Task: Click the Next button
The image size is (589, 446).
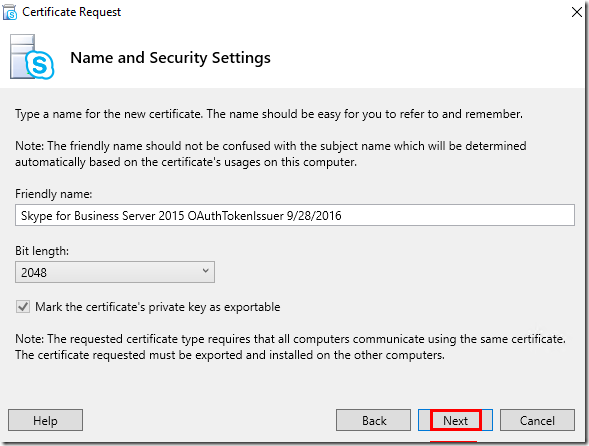Action: (x=455, y=420)
